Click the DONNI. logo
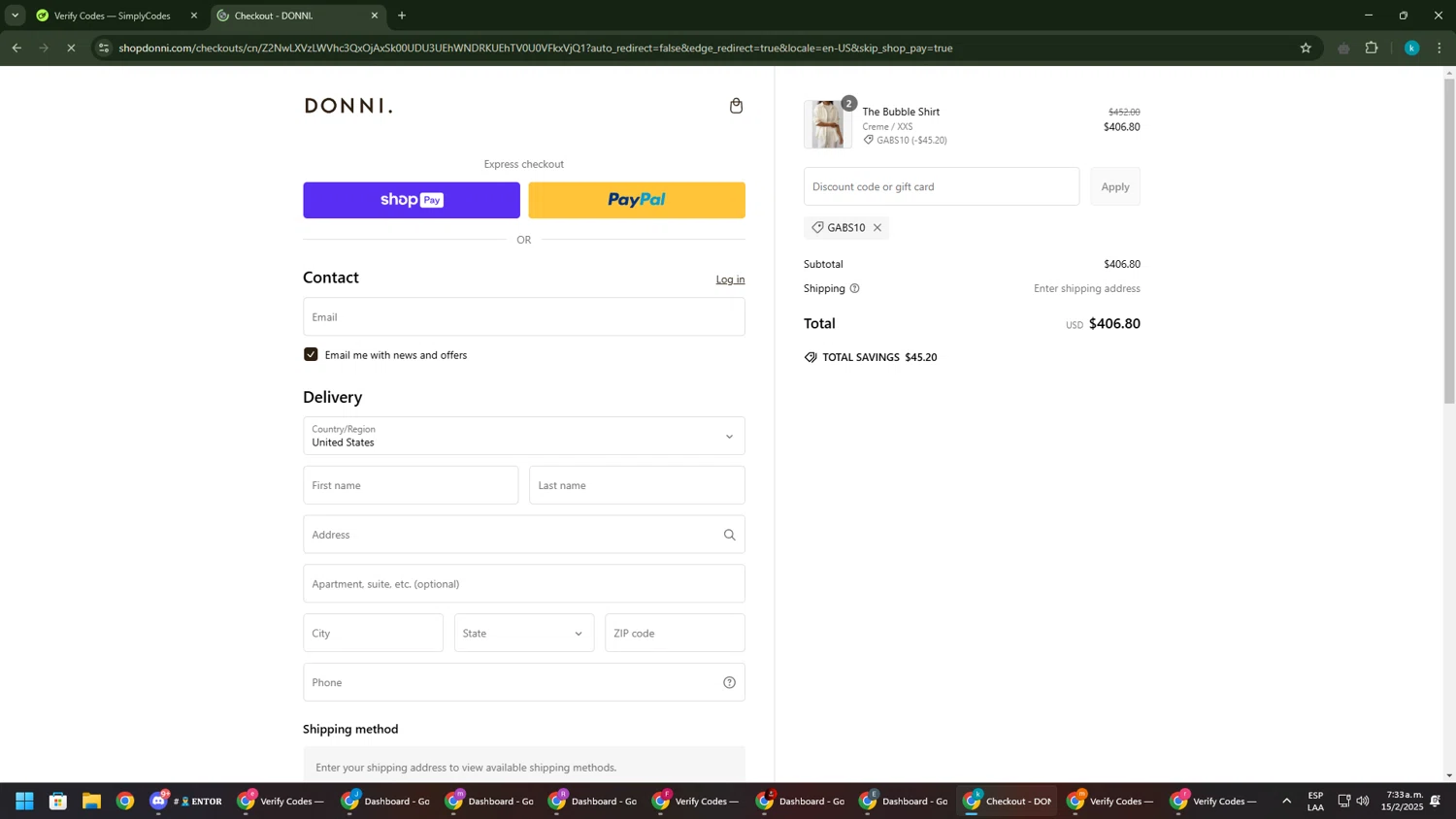 click(x=348, y=106)
